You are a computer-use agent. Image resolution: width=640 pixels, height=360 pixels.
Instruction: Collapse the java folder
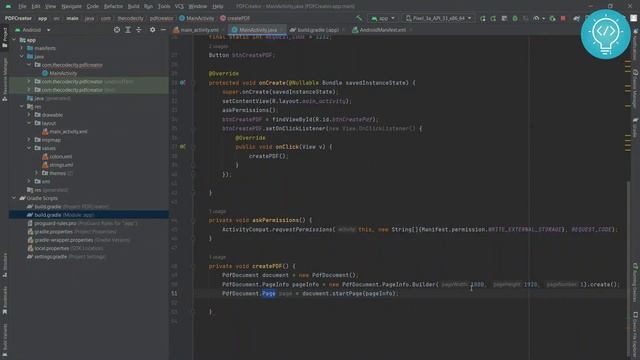tap(22, 57)
